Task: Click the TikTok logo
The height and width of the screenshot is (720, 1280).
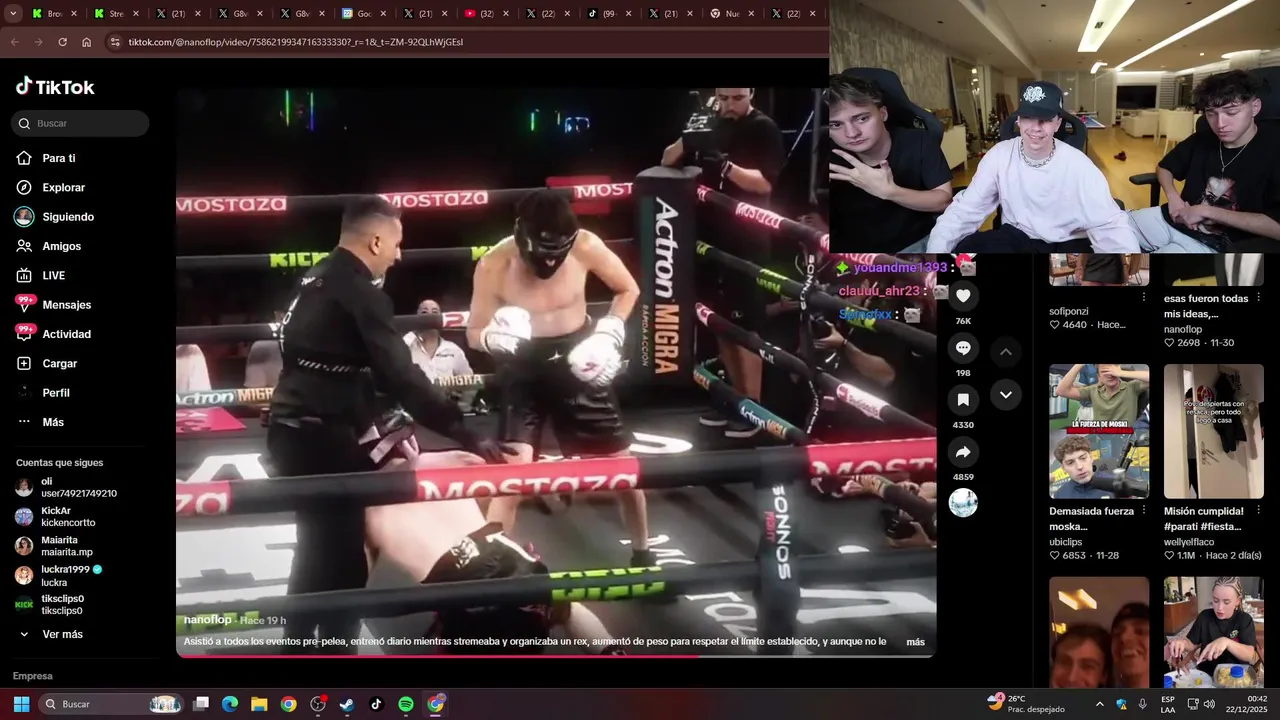Action: click(x=55, y=87)
